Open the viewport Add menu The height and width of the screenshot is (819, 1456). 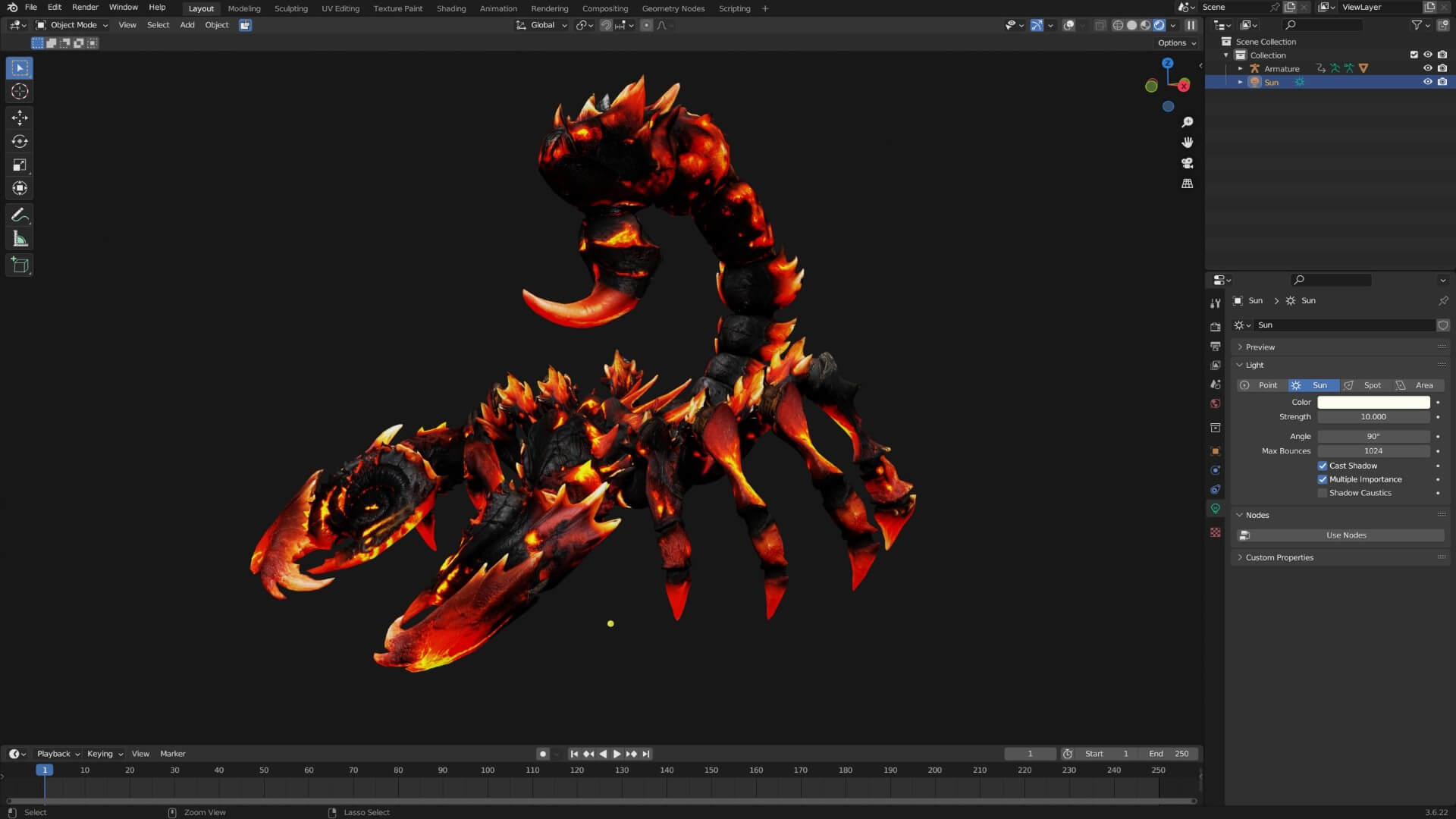tap(187, 25)
